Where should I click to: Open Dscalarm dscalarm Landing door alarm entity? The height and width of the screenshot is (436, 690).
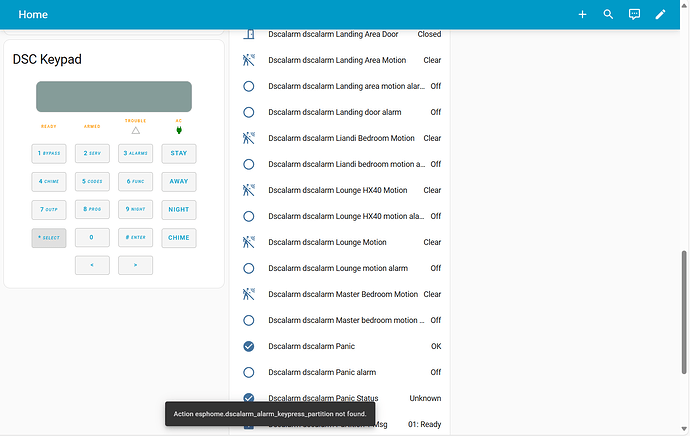coord(335,112)
